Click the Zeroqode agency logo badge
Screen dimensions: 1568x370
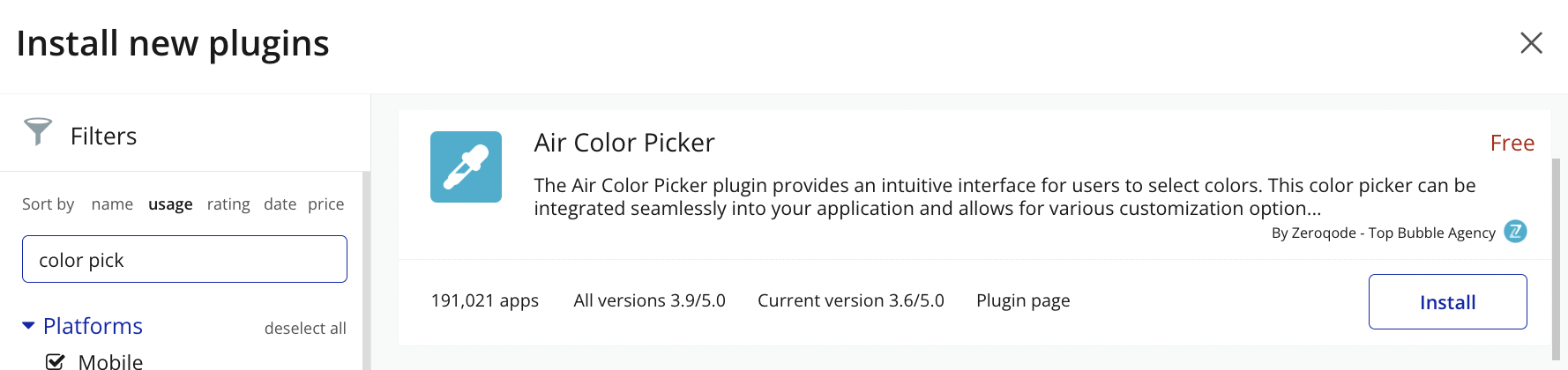tap(1515, 232)
